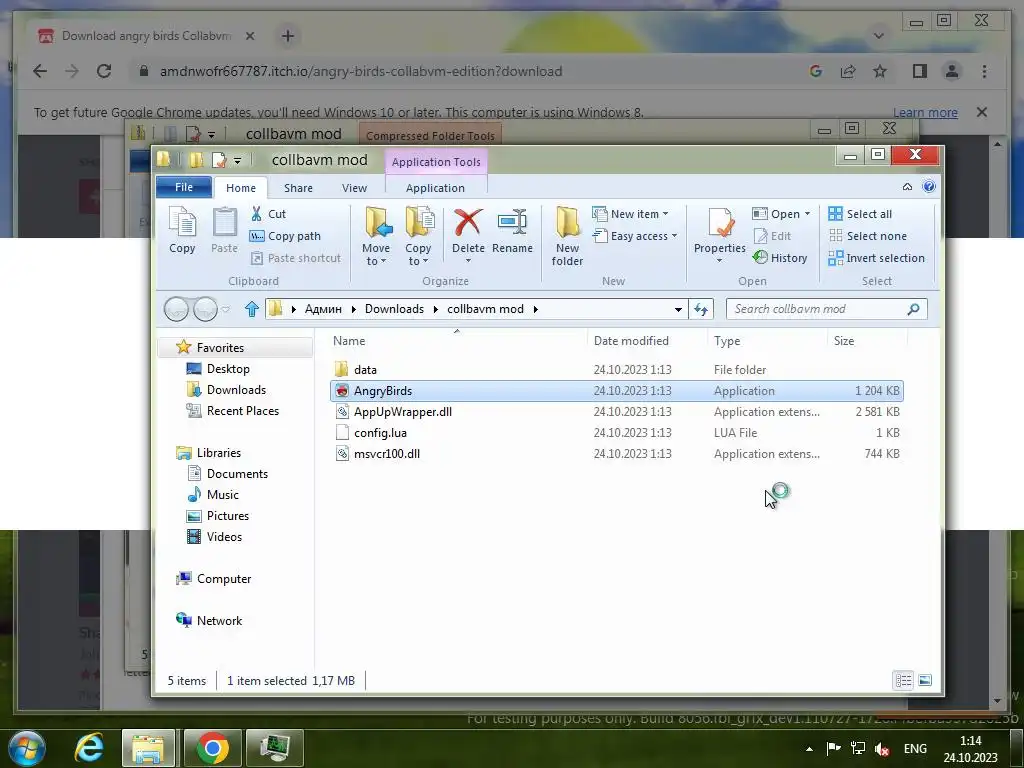
Task: Collapse the ribbon with the caret button
Action: 907,187
